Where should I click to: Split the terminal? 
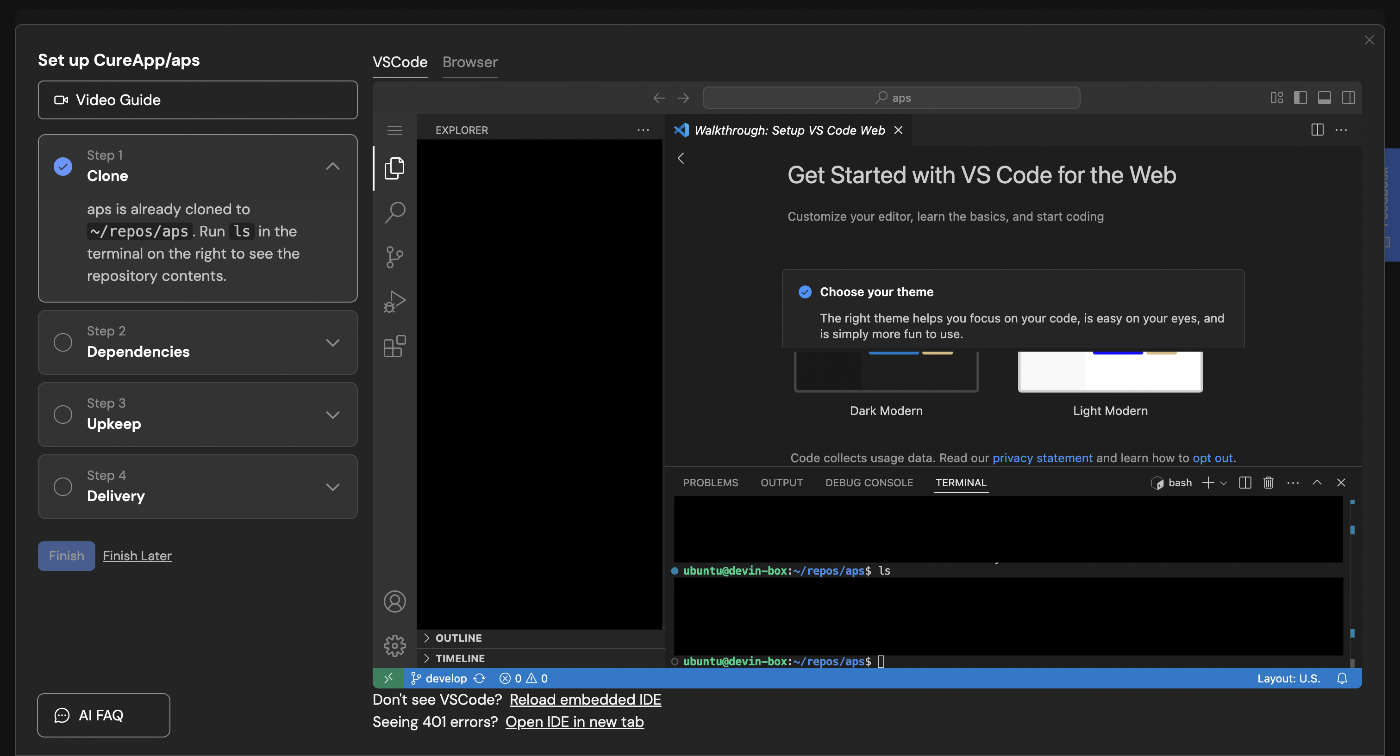(1245, 482)
